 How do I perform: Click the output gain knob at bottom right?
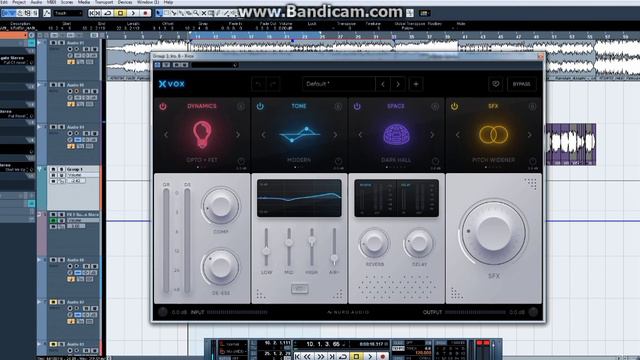[533, 312]
